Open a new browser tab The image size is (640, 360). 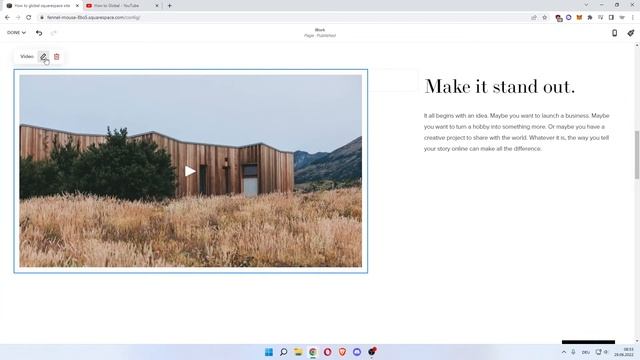click(x=169, y=6)
